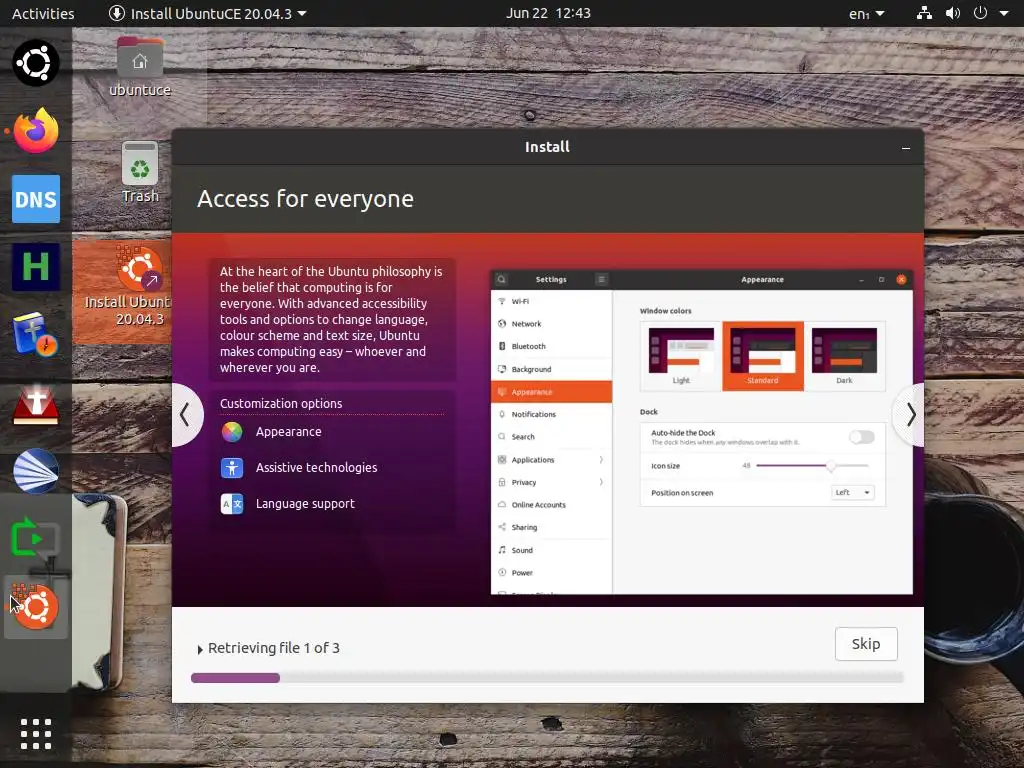Viewport: 1024px width, 768px height.
Task: Go to next slide arrow
Action: click(910, 415)
